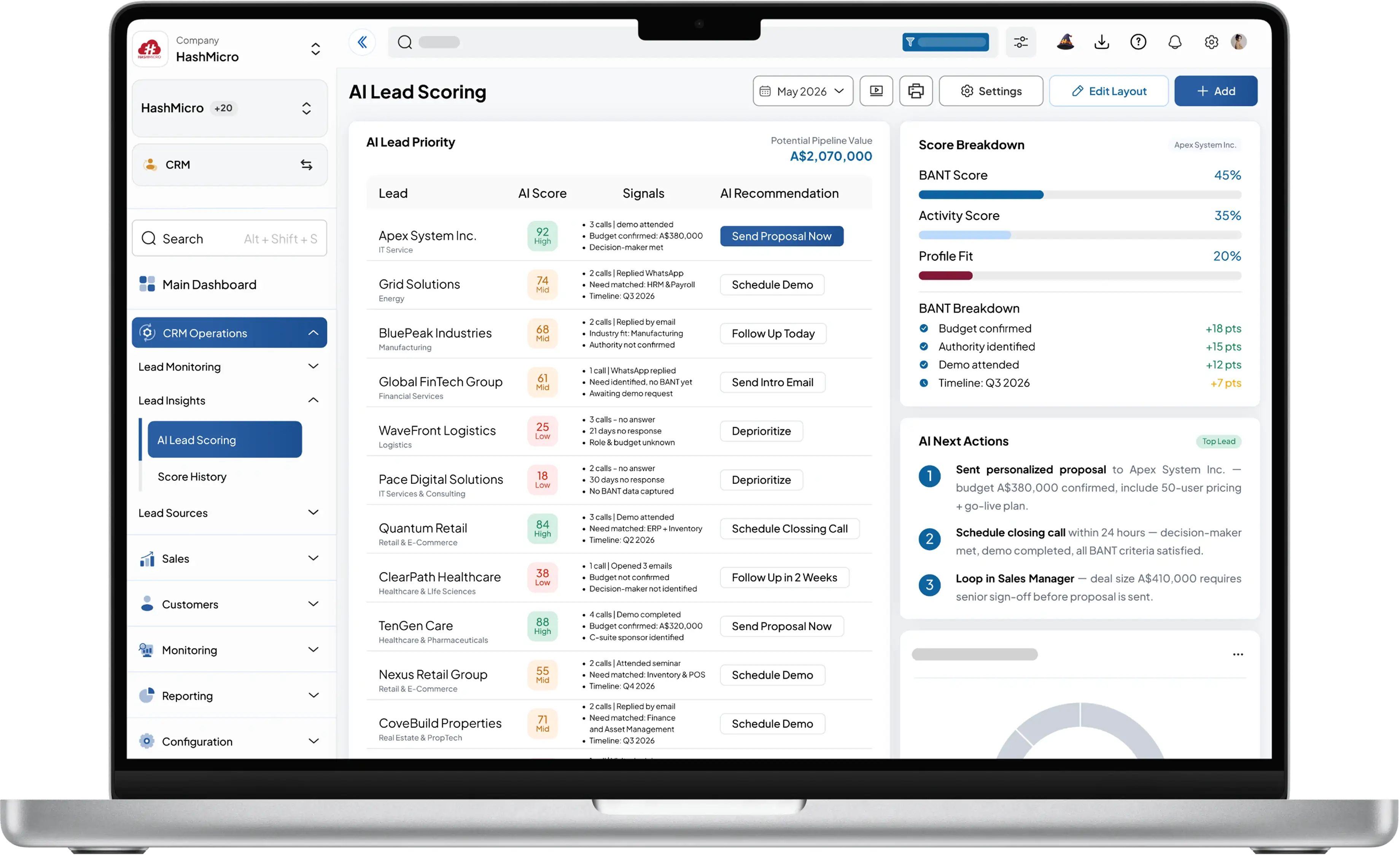
Task: Click the Reporting pie chart icon
Action: point(146,695)
